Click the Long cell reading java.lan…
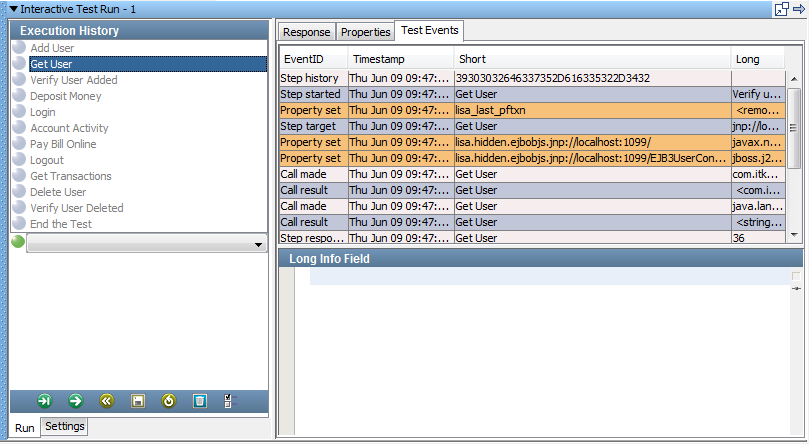The image size is (809, 444). (758, 206)
